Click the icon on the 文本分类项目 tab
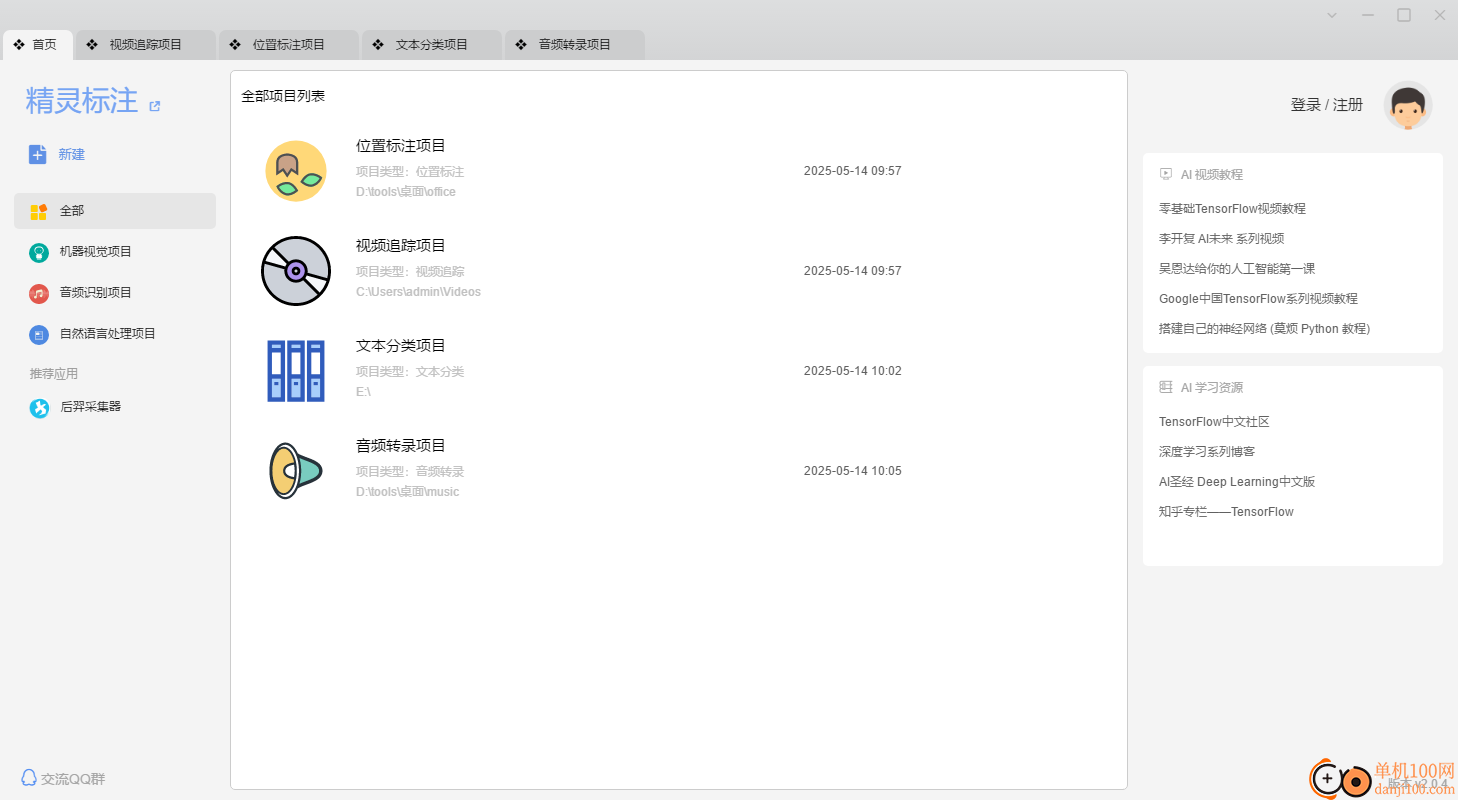The height and width of the screenshot is (800, 1458). (x=378, y=45)
